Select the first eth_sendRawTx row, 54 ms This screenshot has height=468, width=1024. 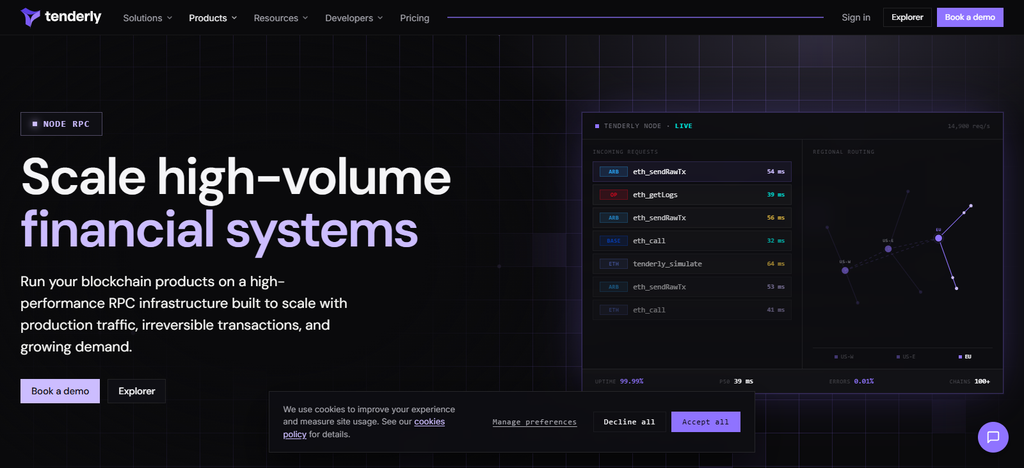692,172
